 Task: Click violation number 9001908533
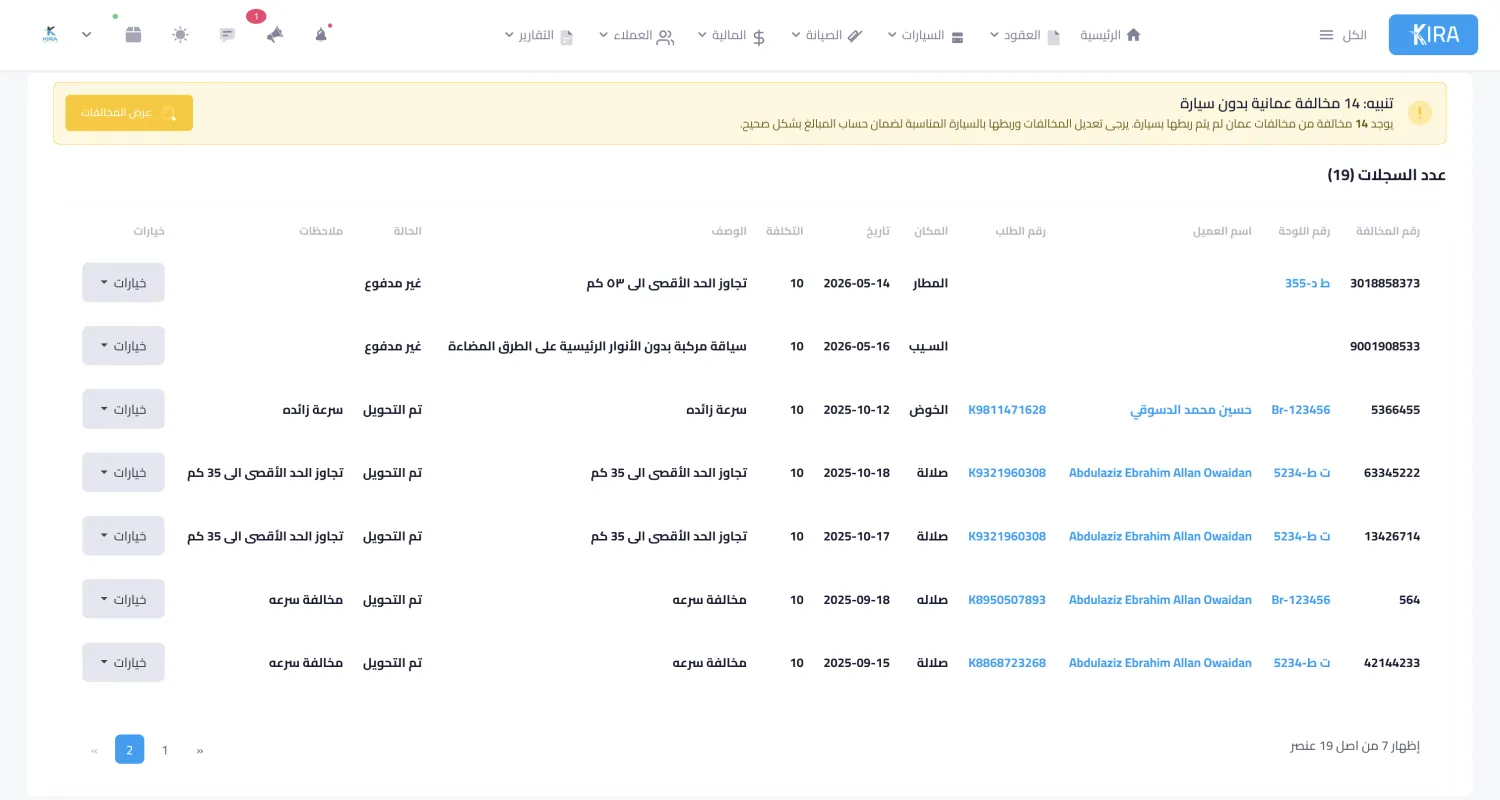point(1385,347)
